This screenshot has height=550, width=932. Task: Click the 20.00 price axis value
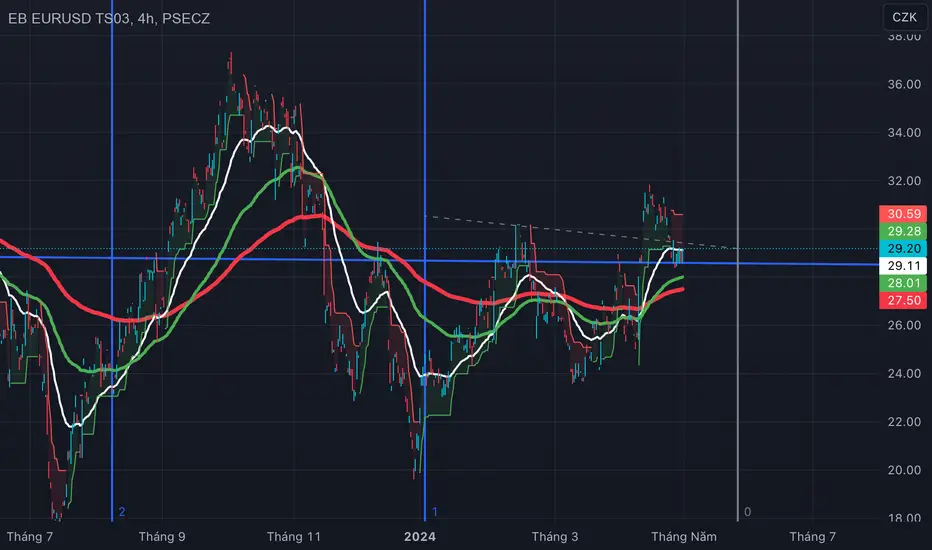[904, 470]
